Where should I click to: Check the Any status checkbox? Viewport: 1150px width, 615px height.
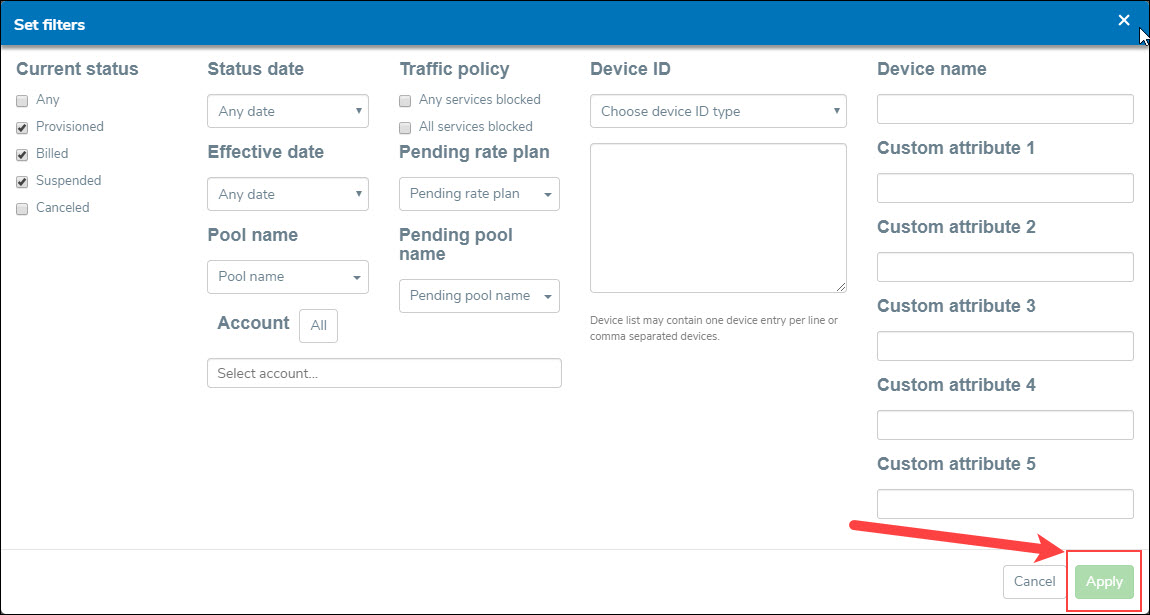pos(22,101)
